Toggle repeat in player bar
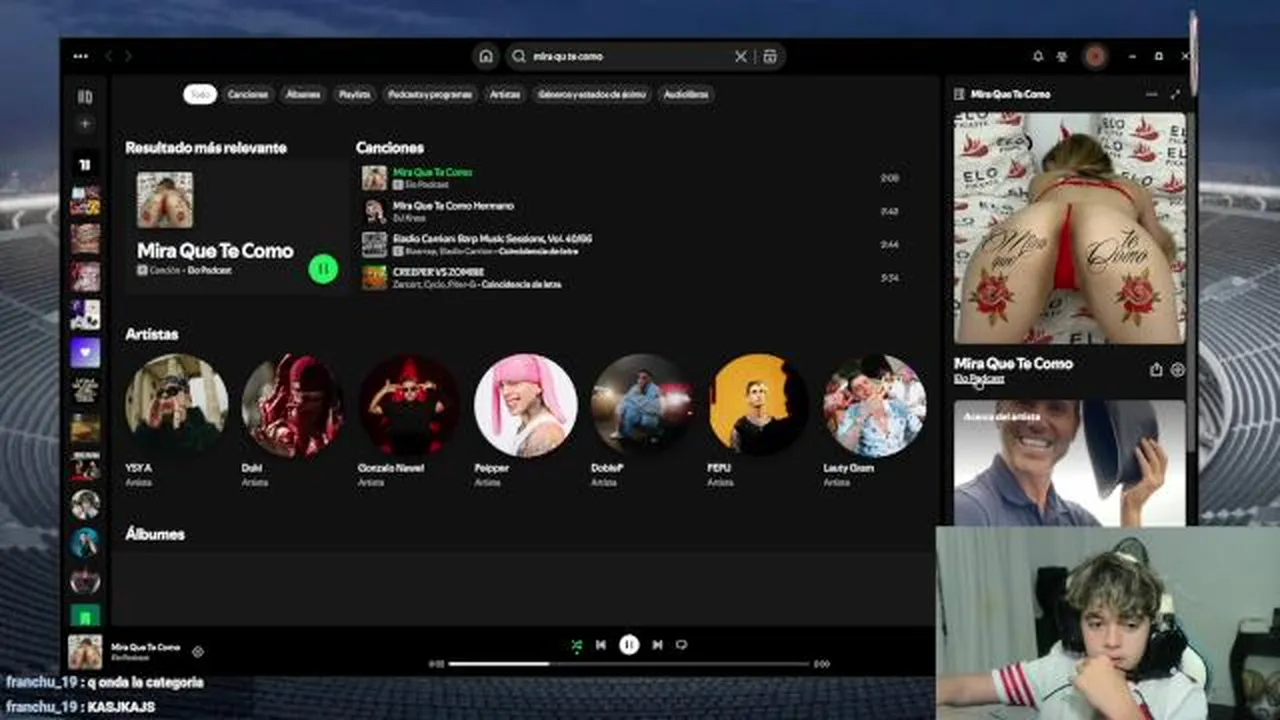Viewport: 1280px width, 720px height. (682, 645)
